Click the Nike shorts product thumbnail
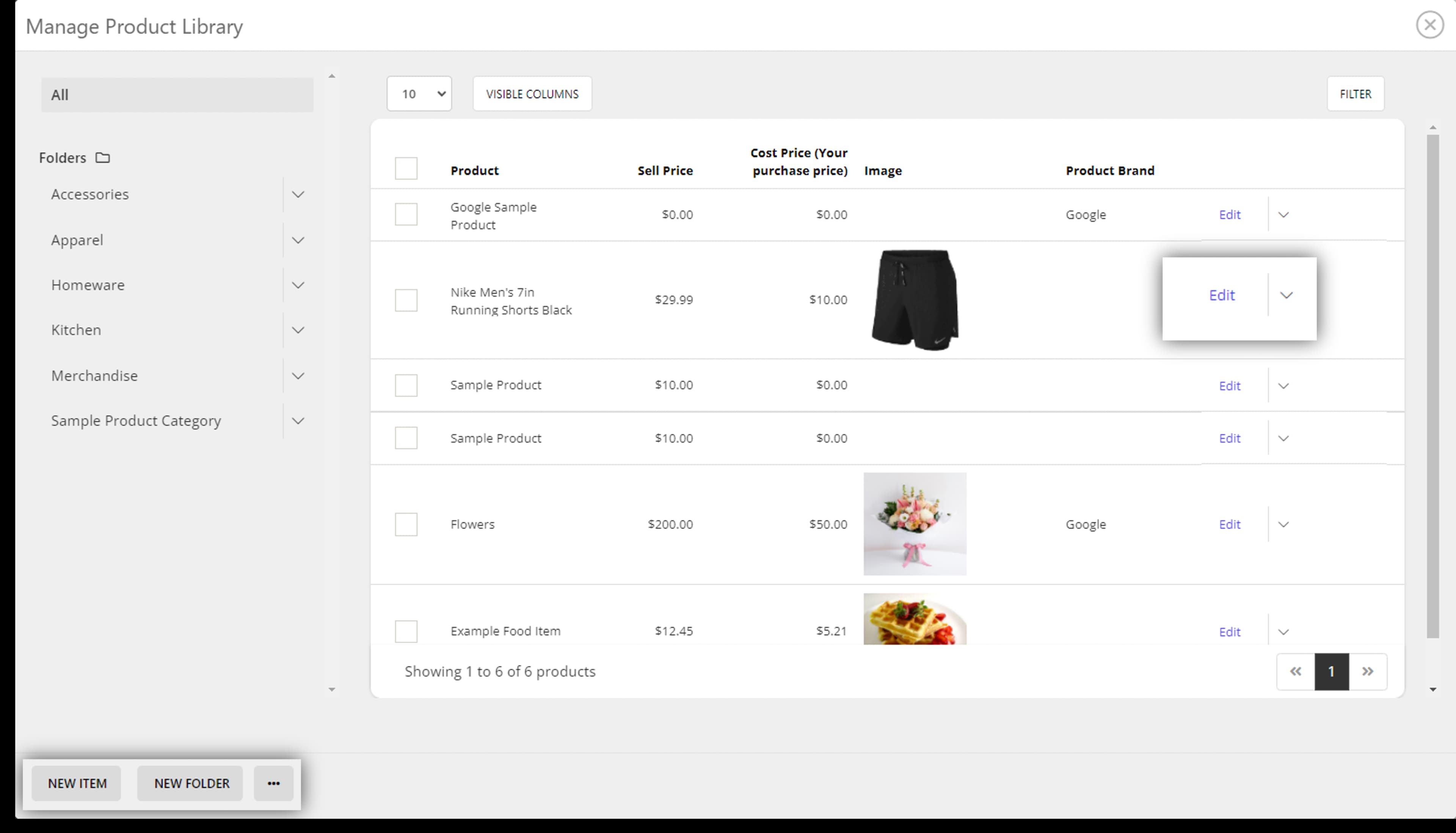This screenshot has width=1456, height=833. (x=914, y=299)
